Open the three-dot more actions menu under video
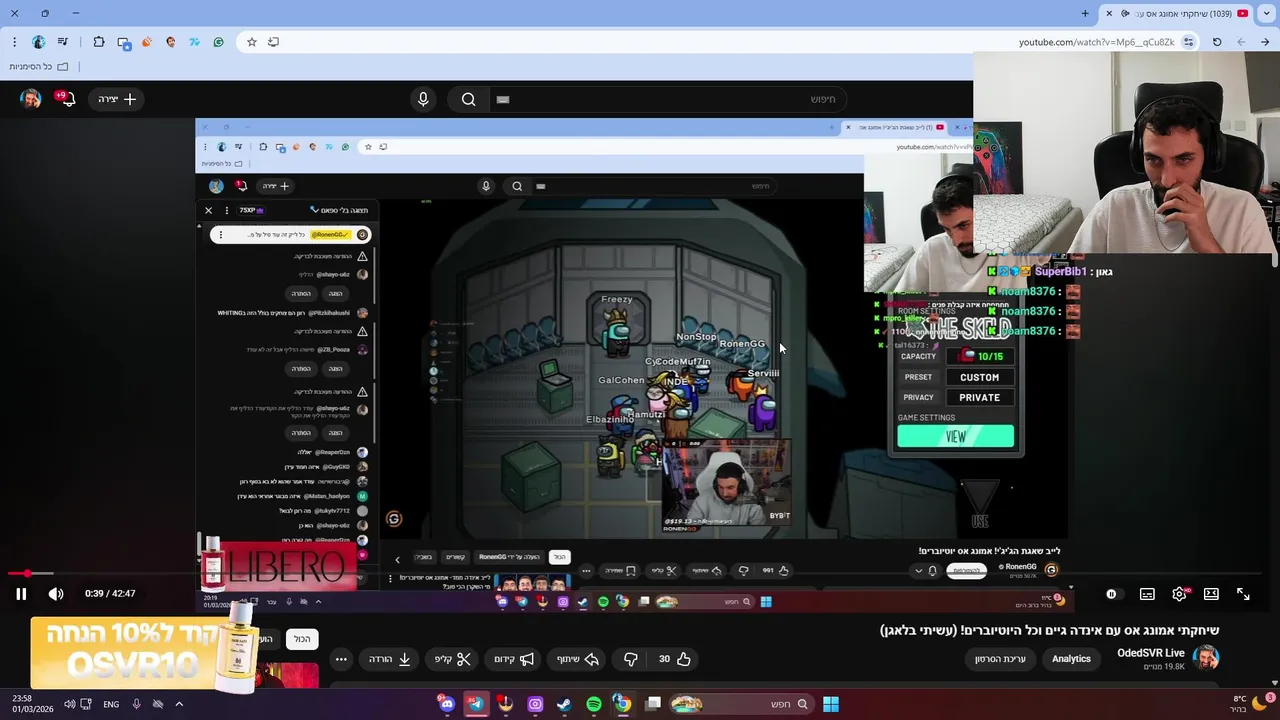The height and width of the screenshot is (720, 1280). point(341,659)
